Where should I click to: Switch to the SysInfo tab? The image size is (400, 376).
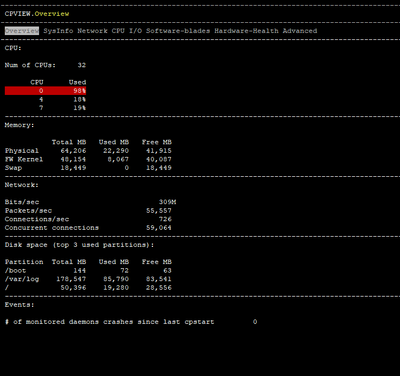tap(58, 31)
